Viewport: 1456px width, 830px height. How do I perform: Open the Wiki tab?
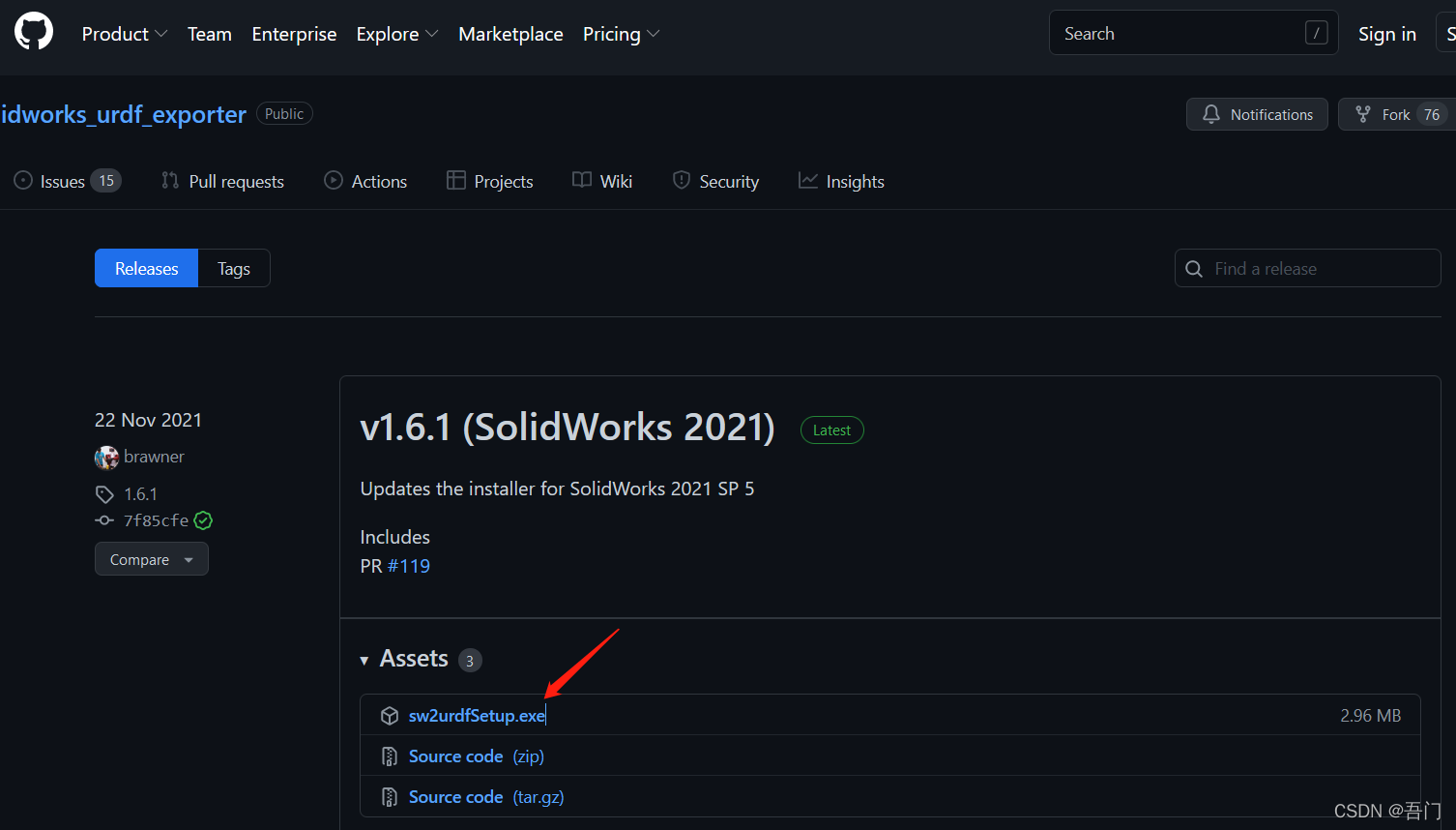[602, 181]
